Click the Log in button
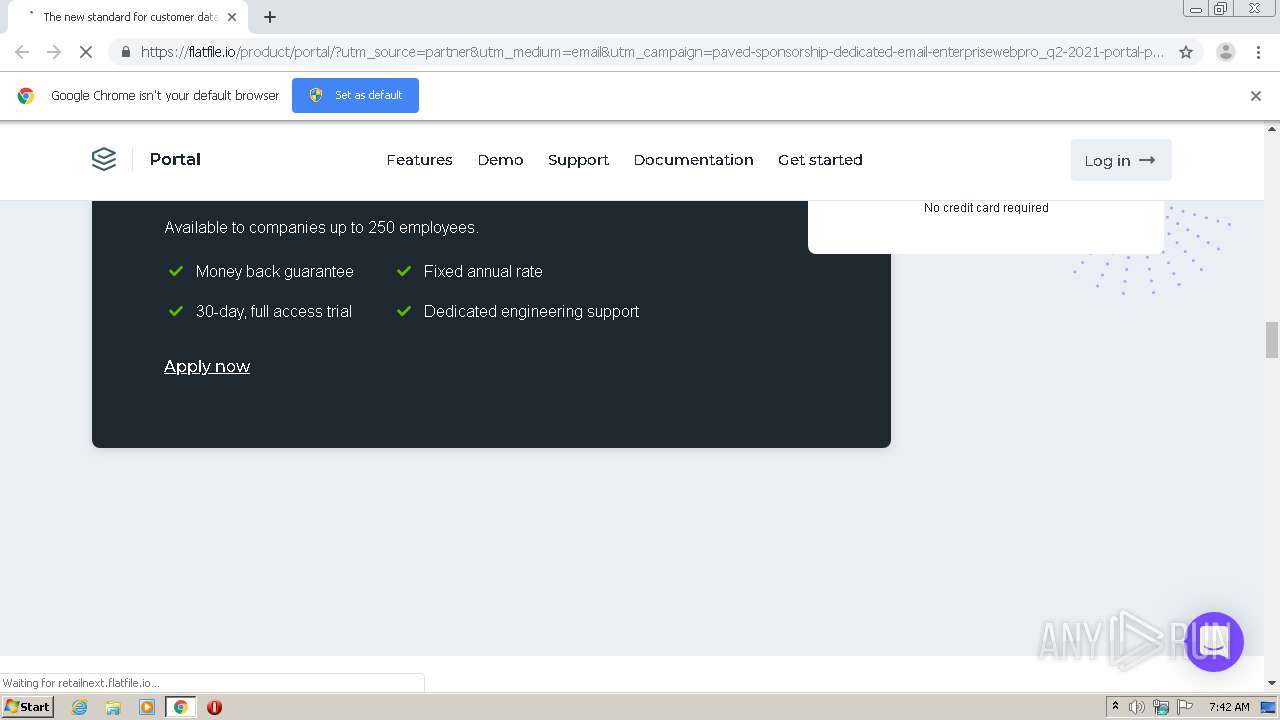Screen dimensions: 1280x720 point(1121,160)
